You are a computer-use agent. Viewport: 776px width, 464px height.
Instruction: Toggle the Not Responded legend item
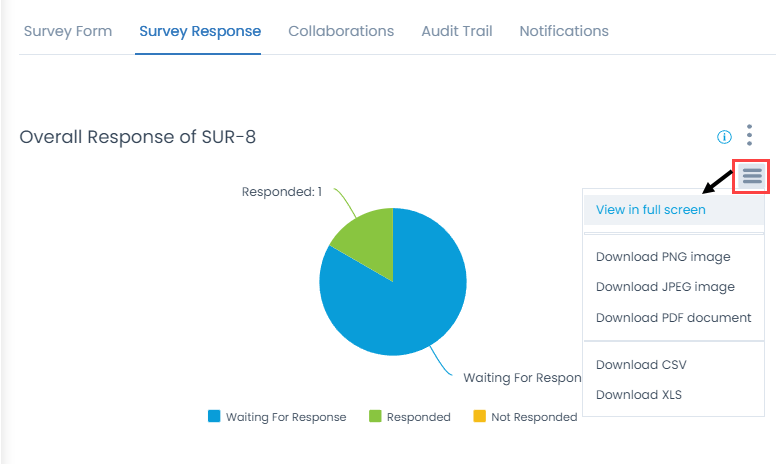click(x=533, y=417)
